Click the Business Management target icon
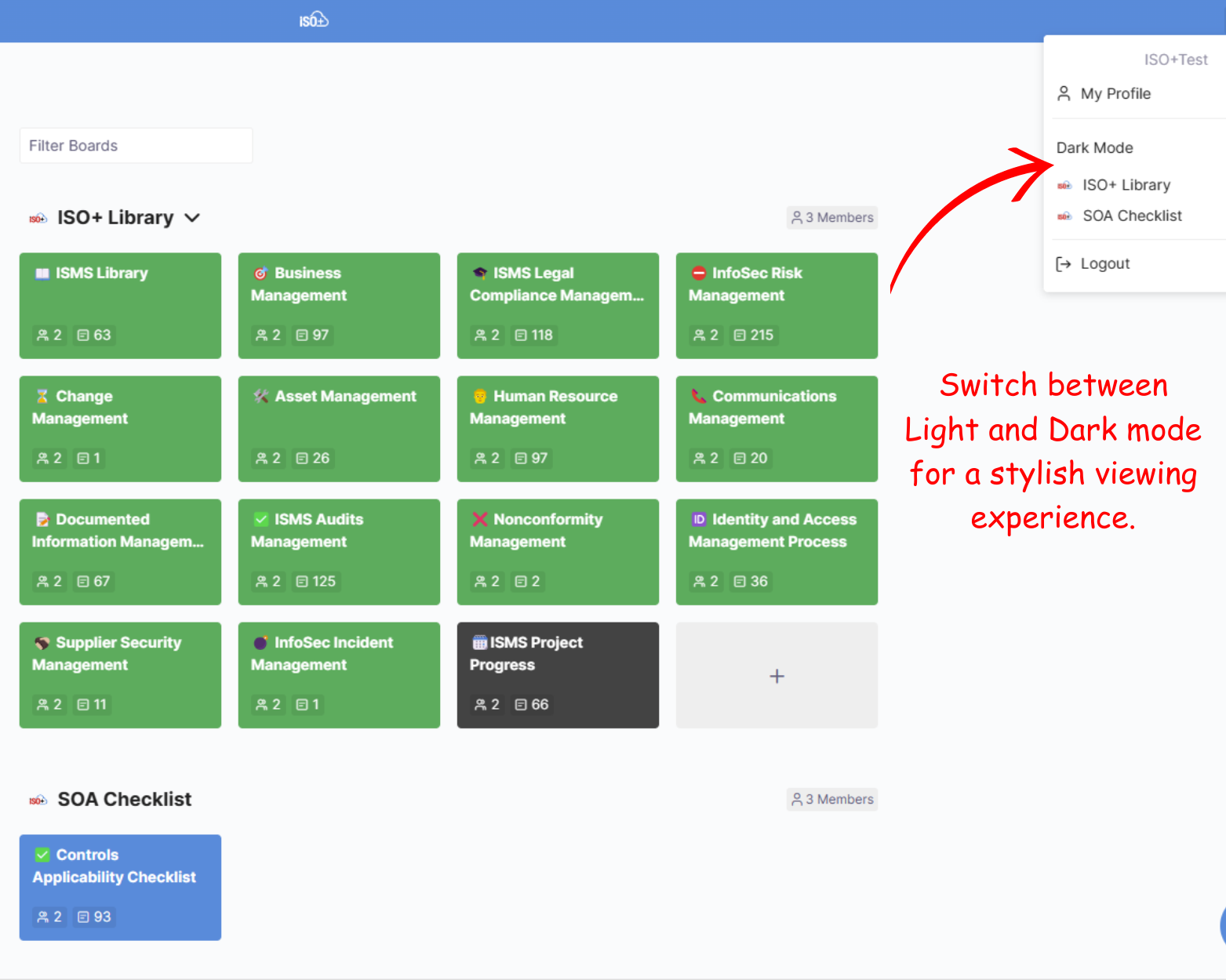 (260, 274)
